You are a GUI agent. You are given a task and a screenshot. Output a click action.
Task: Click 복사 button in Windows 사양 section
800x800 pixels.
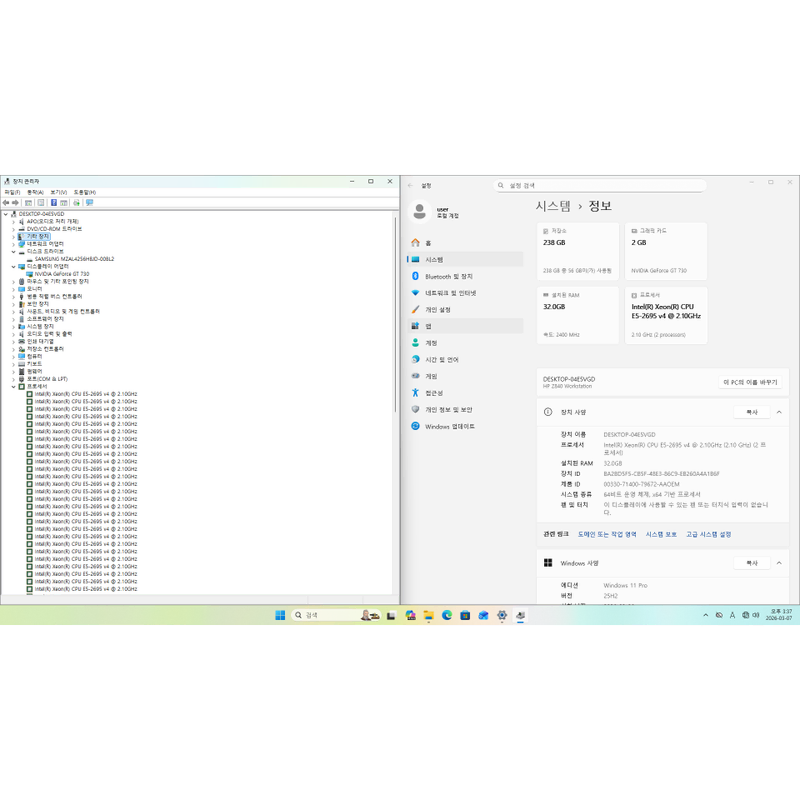[x=752, y=563]
